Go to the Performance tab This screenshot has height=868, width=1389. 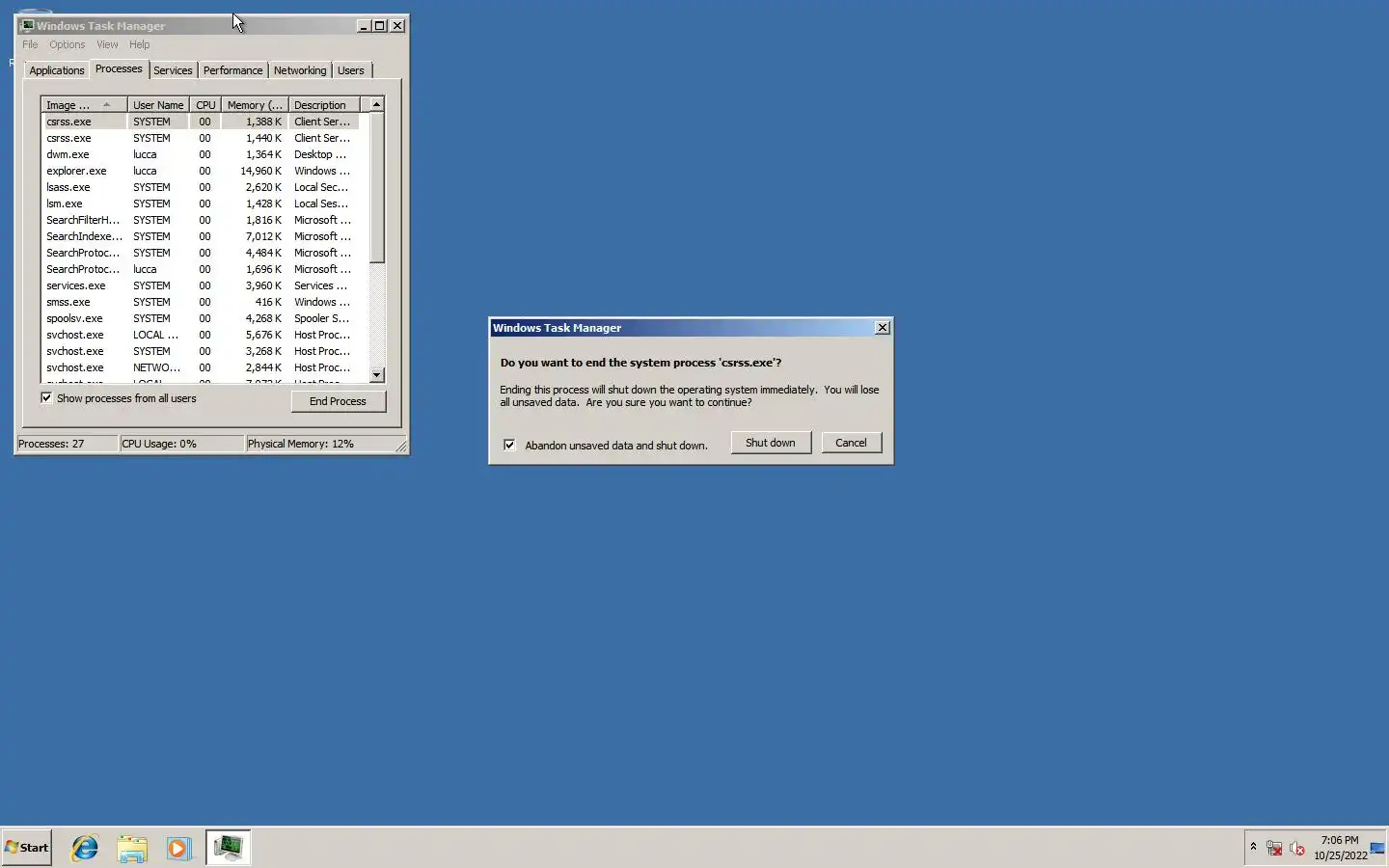232,70
